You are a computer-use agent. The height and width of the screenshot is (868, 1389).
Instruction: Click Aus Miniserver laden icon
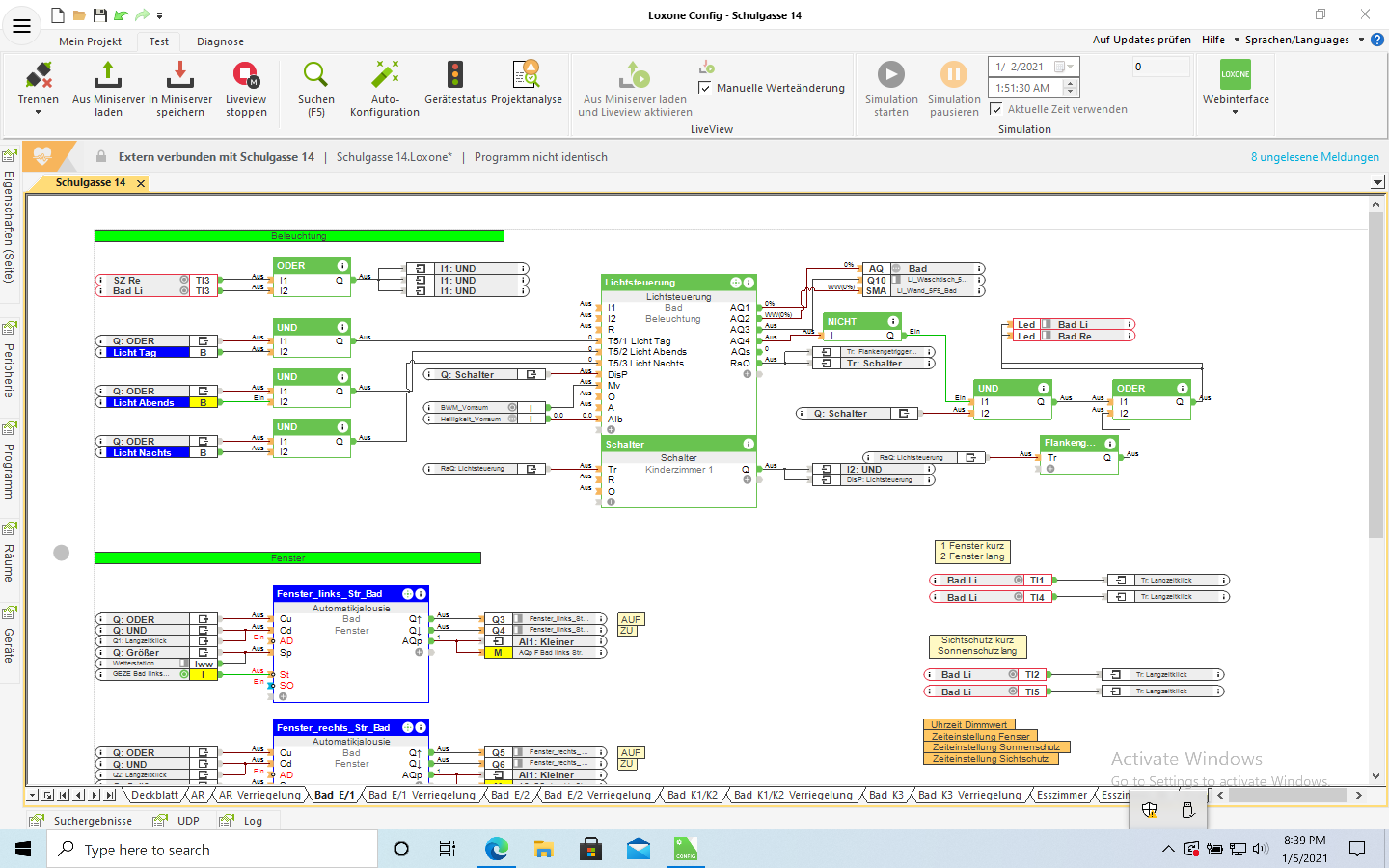tap(108, 75)
